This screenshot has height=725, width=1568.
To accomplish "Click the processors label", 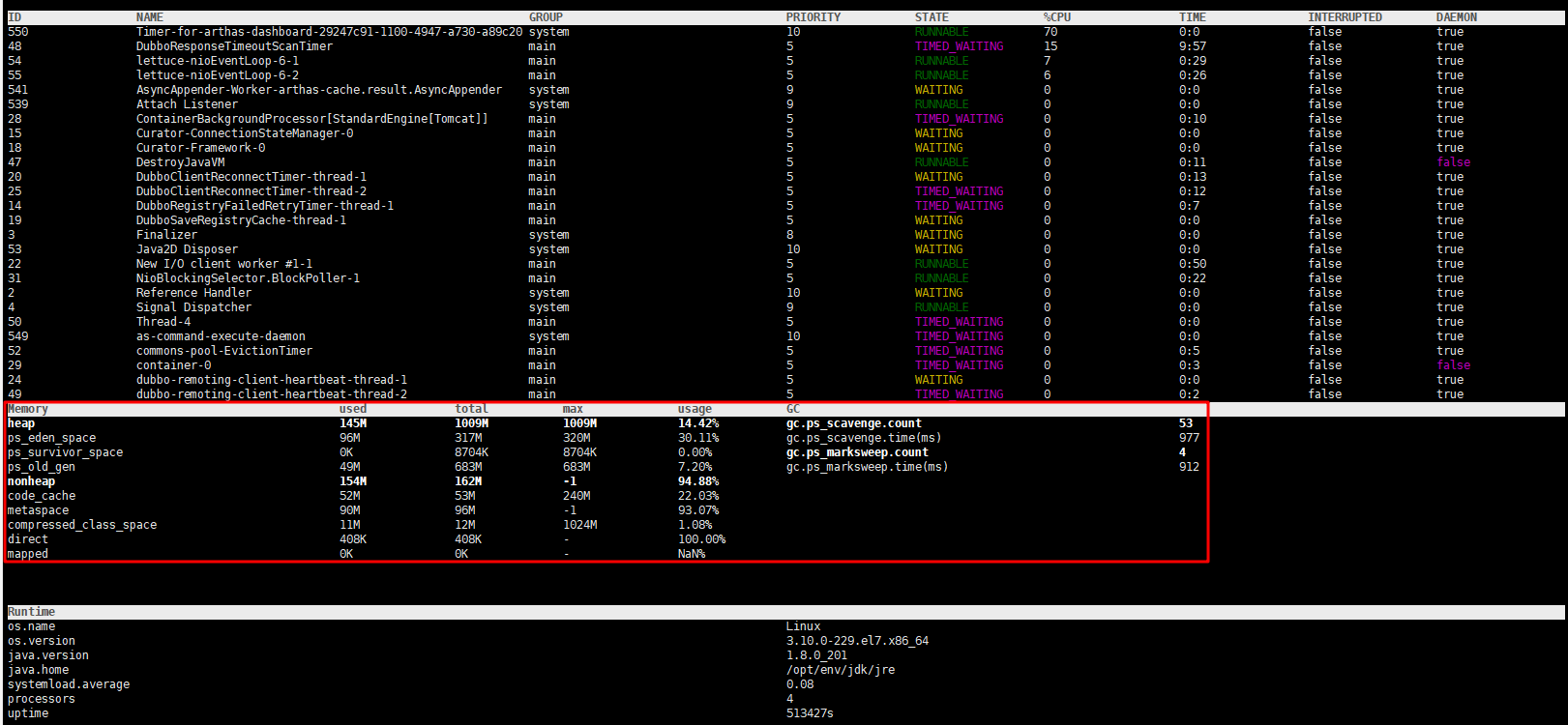I will pos(42,699).
